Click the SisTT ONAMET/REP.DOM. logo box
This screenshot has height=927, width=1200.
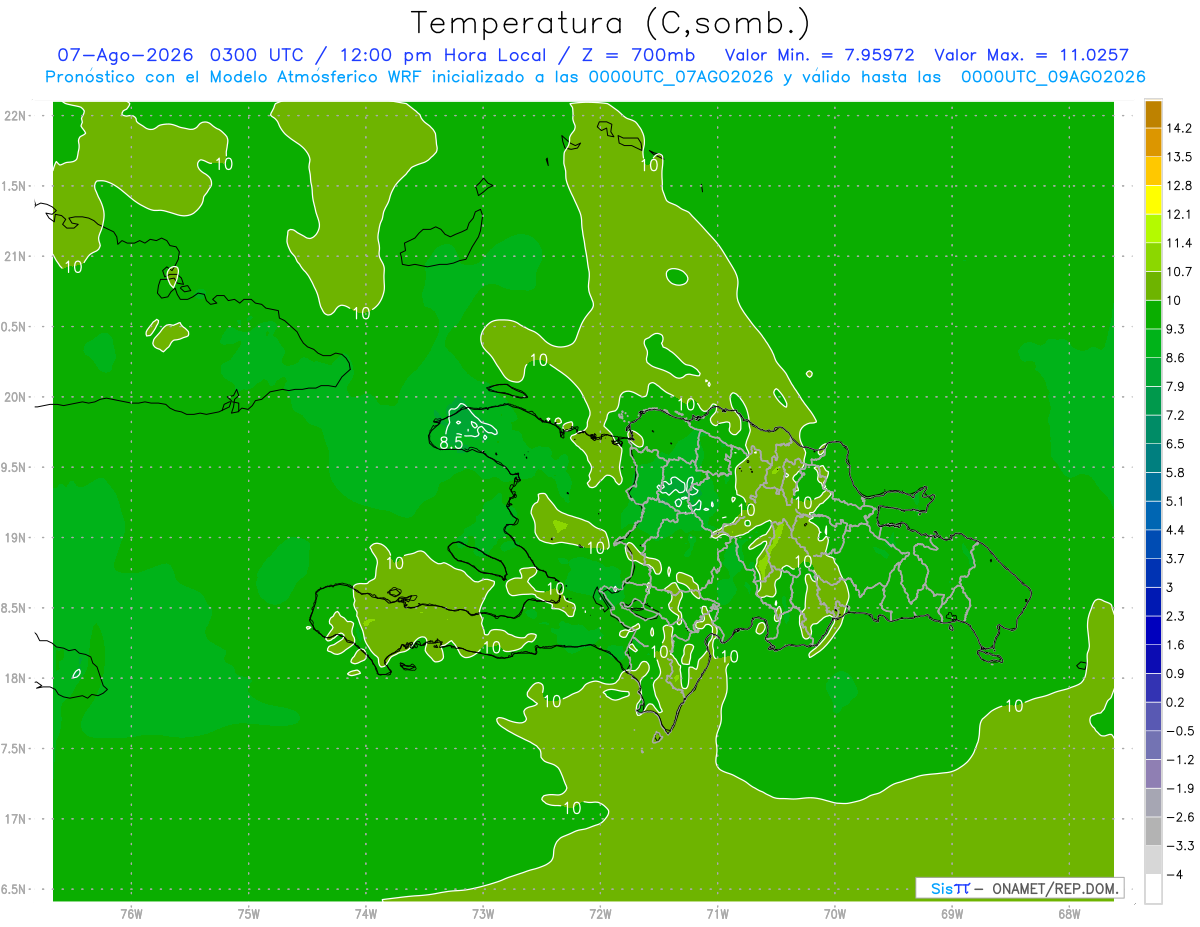(1019, 888)
